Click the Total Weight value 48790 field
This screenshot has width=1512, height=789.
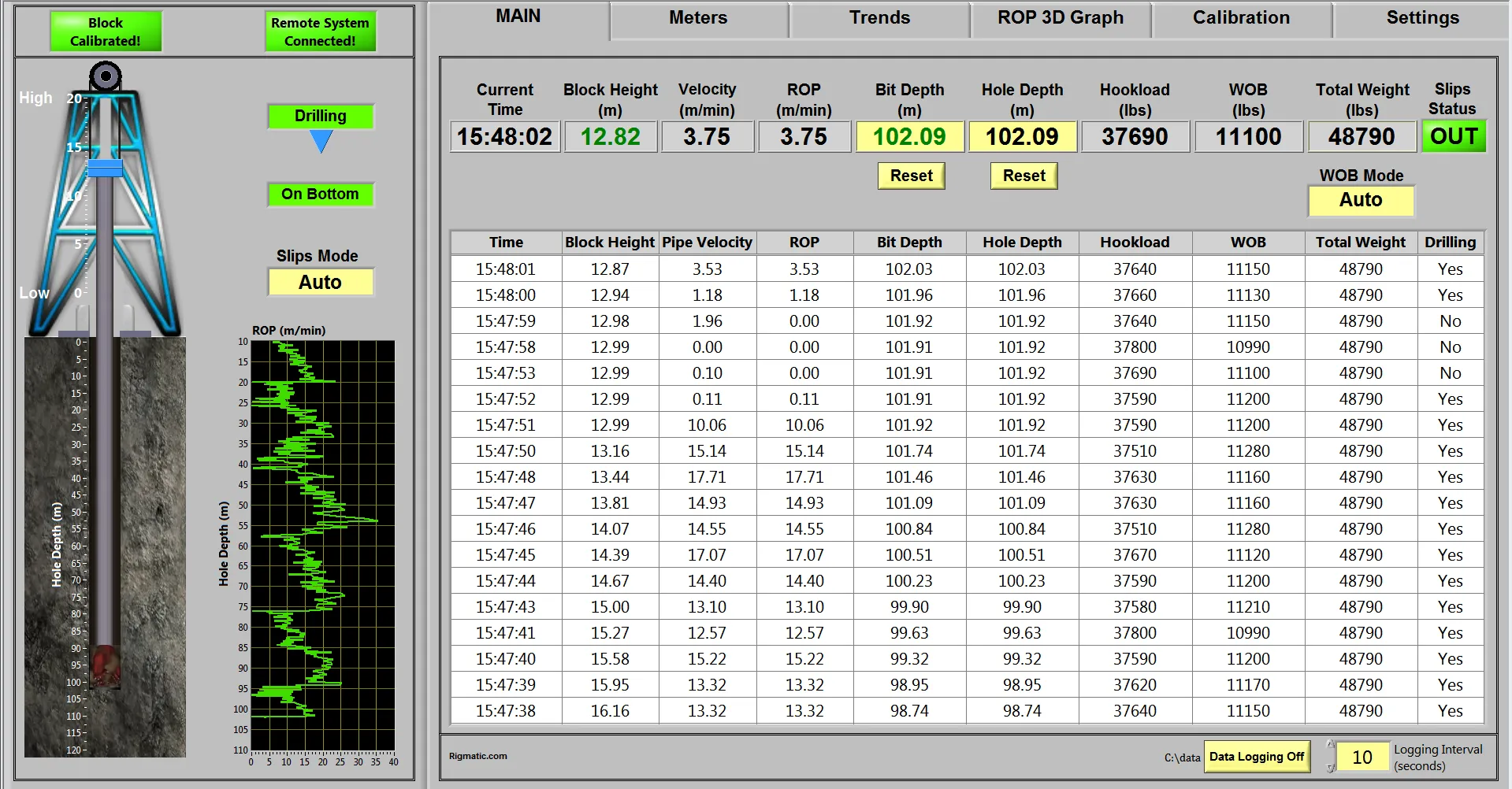pyautogui.click(x=1362, y=136)
